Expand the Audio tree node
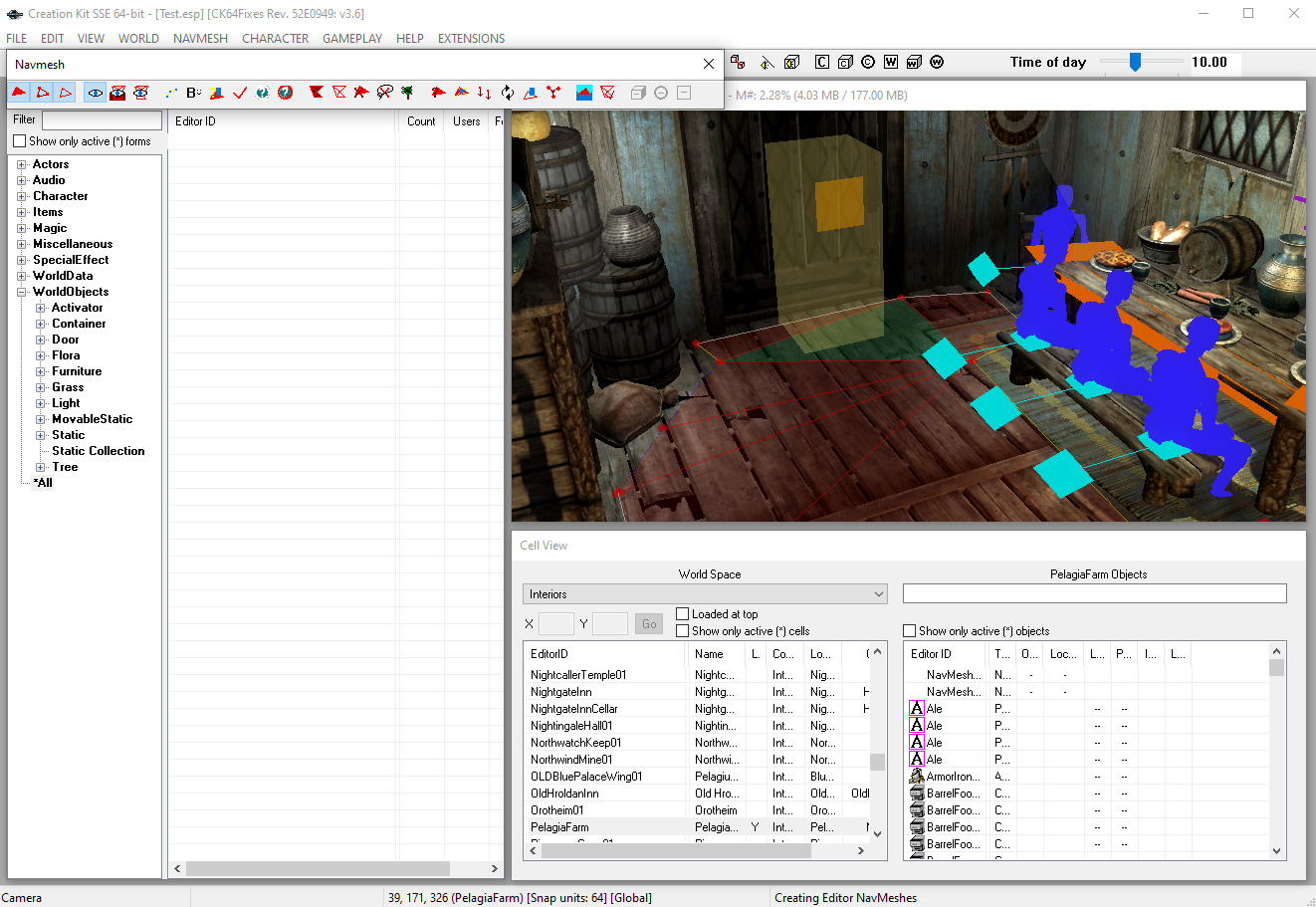 [22, 180]
